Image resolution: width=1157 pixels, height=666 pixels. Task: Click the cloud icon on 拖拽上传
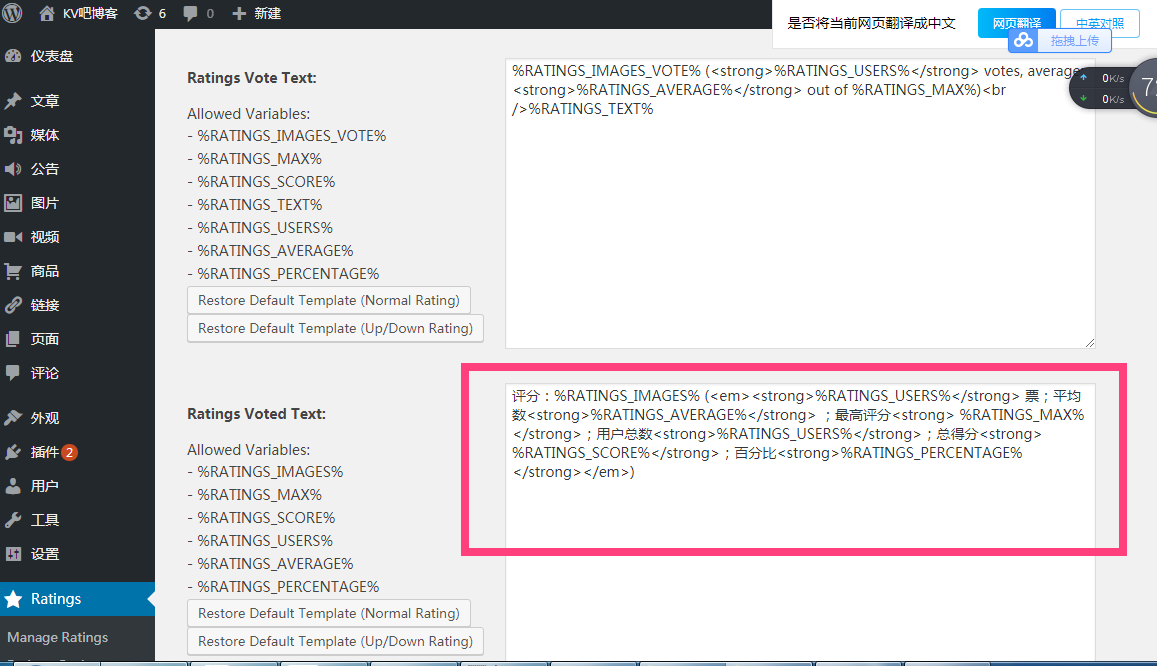tap(1023, 41)
